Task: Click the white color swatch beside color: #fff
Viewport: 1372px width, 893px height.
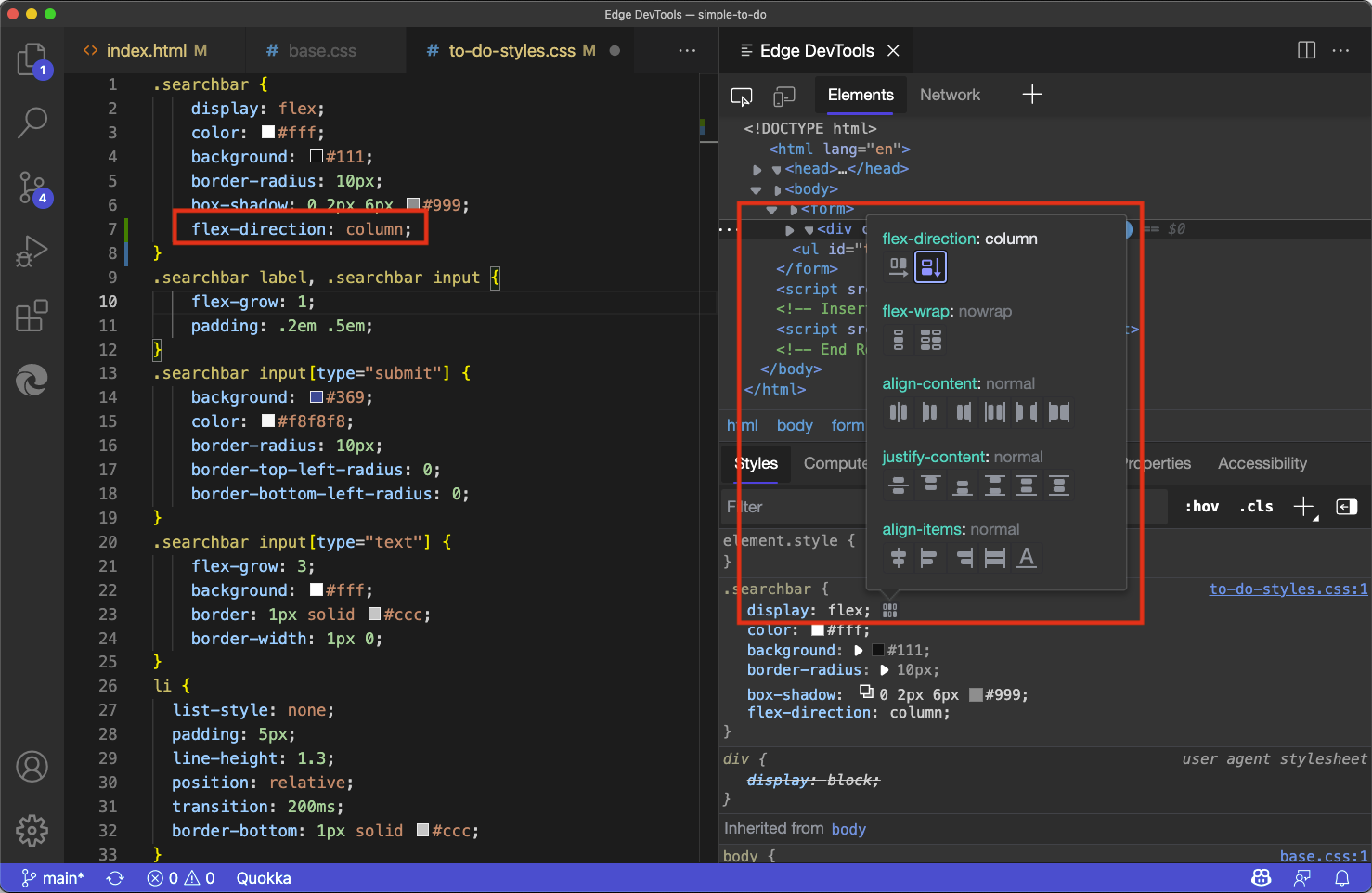Action: pyautogui.click(x=817, y=630)
